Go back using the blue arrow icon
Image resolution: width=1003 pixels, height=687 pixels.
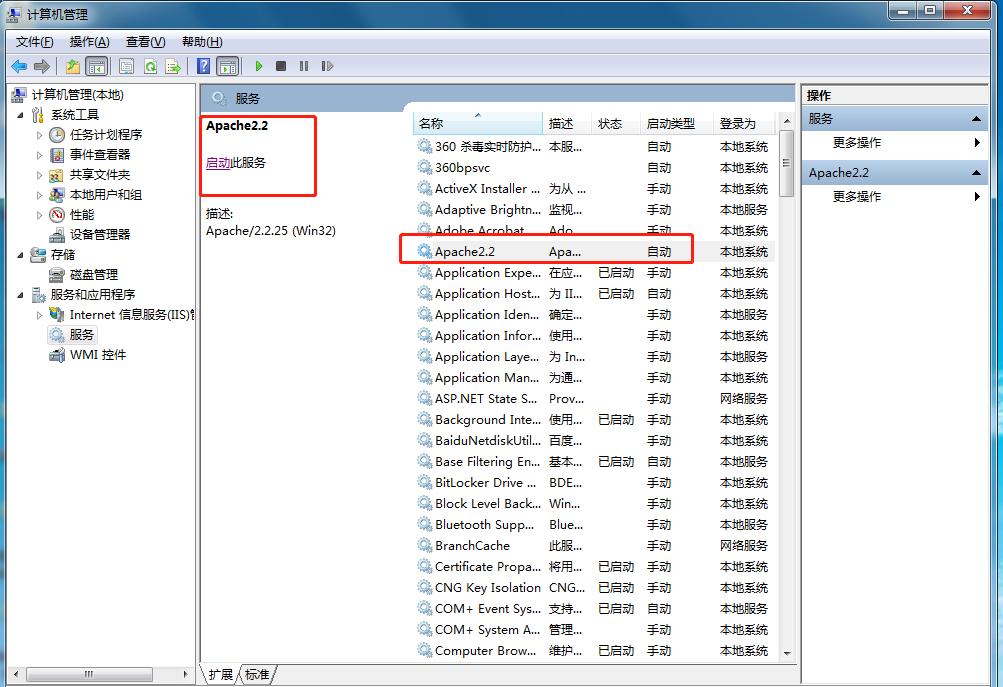click(x=18, y=66)
